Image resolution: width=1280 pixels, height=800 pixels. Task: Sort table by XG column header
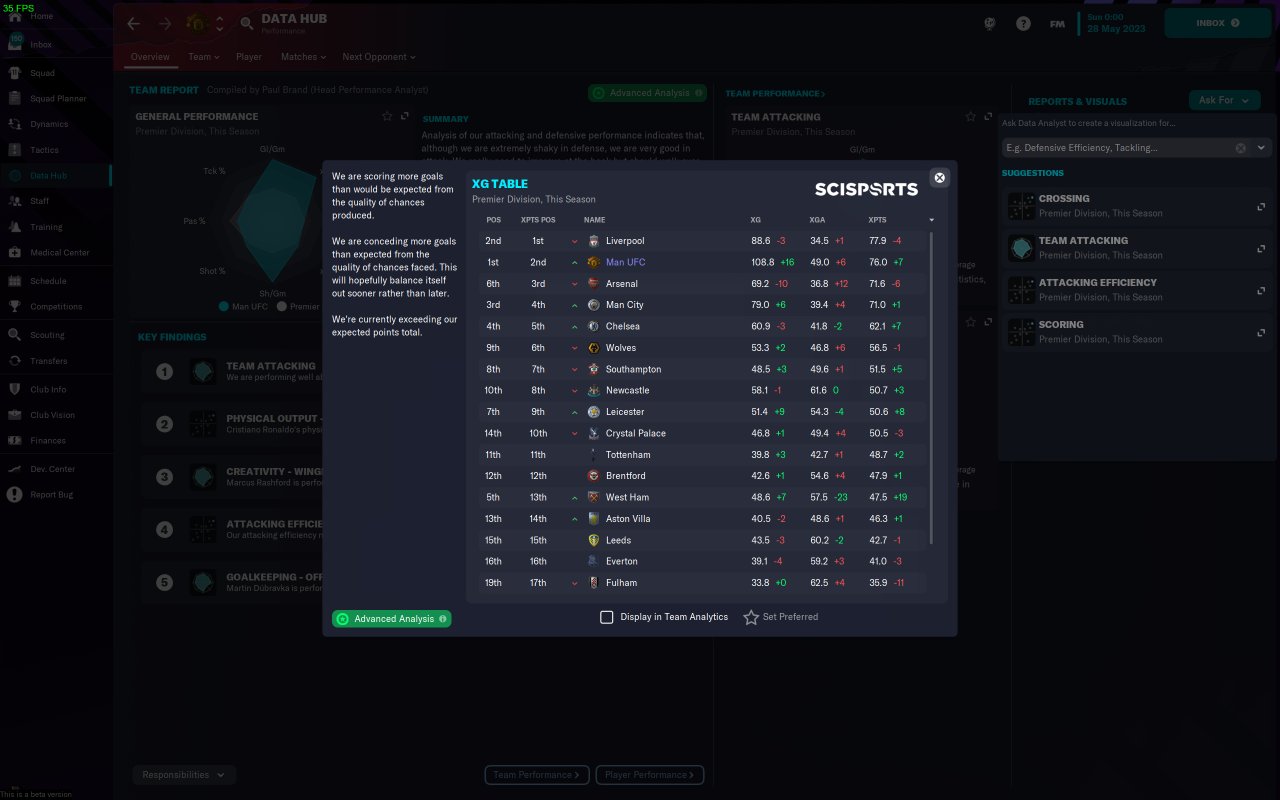tap(755, 220)
